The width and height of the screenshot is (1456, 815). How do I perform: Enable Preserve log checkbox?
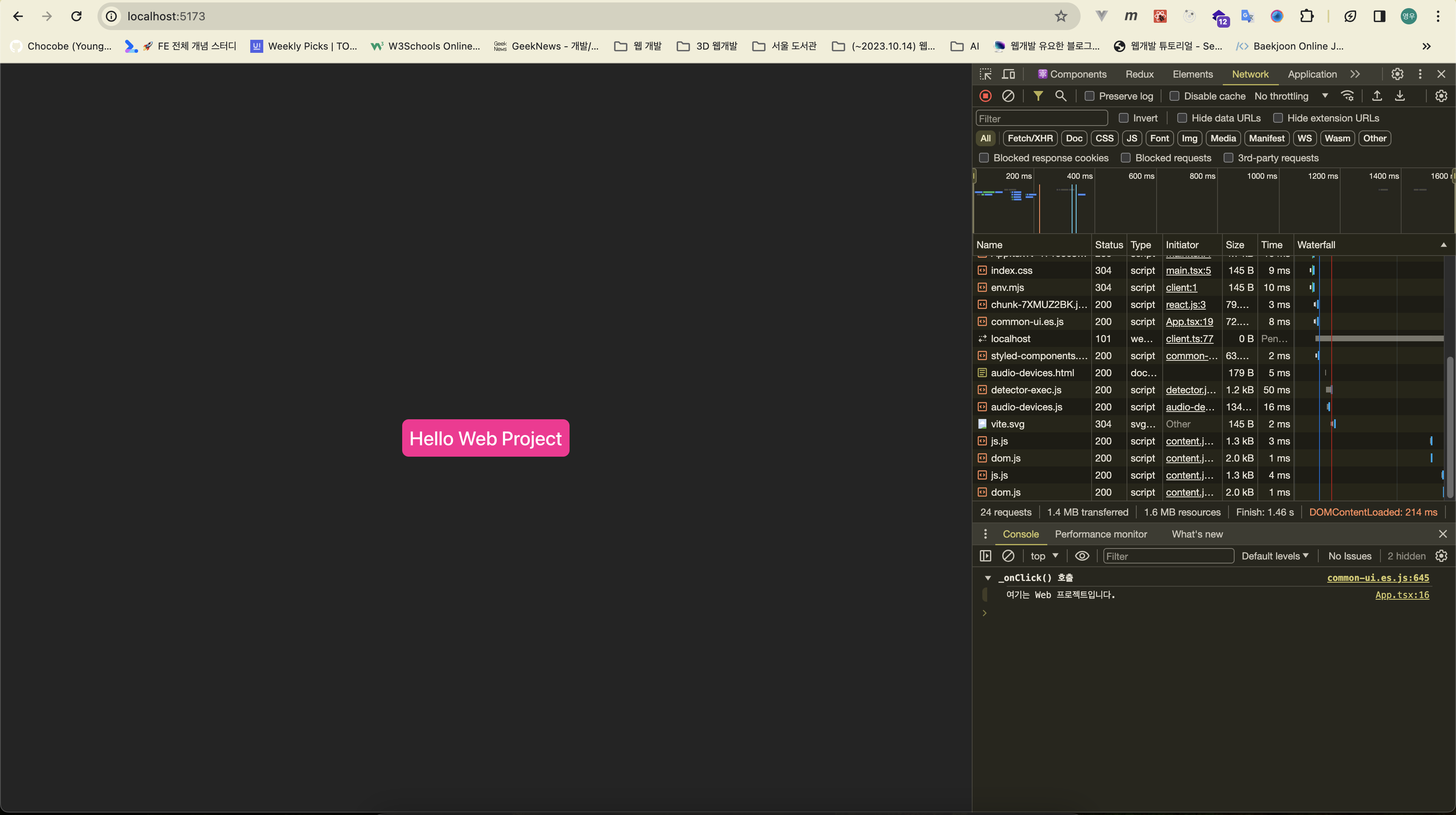point(1089,96)
